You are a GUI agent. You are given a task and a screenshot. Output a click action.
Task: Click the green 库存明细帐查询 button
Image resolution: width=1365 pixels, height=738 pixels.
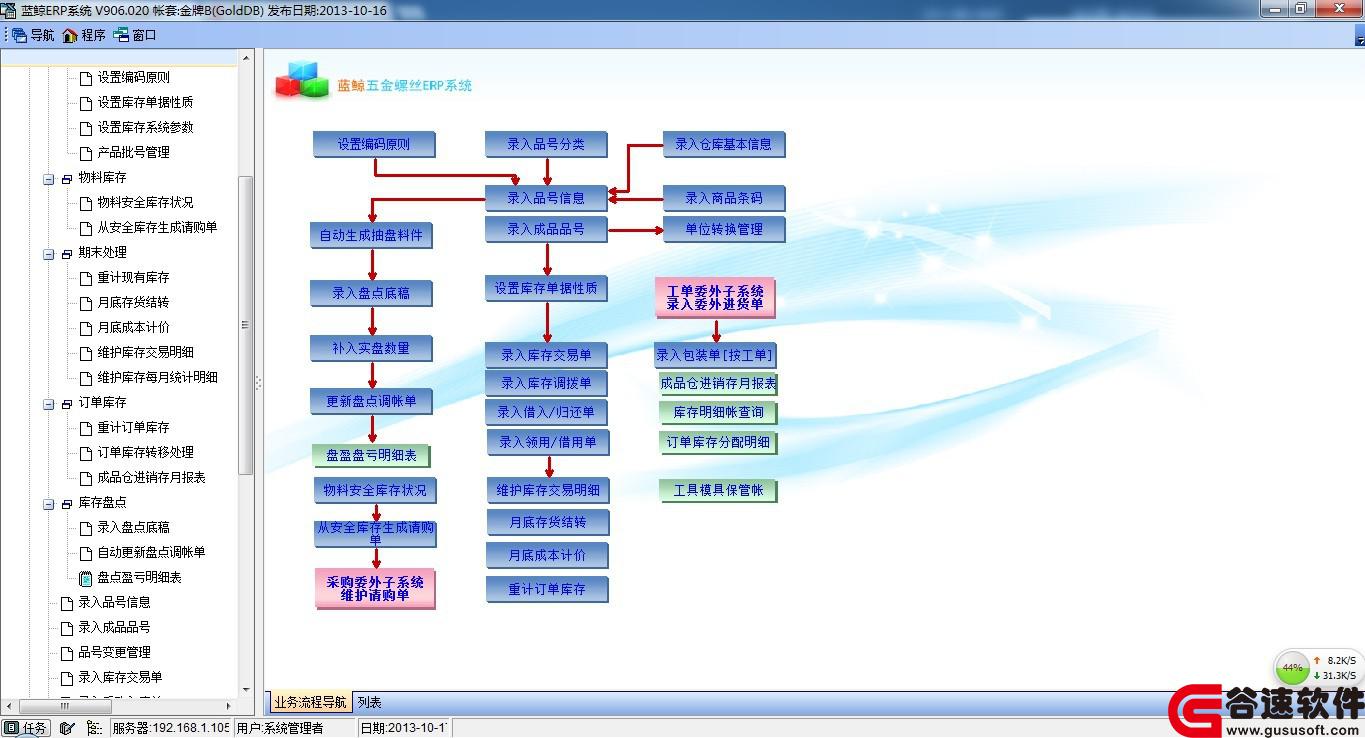click(718, 412)
